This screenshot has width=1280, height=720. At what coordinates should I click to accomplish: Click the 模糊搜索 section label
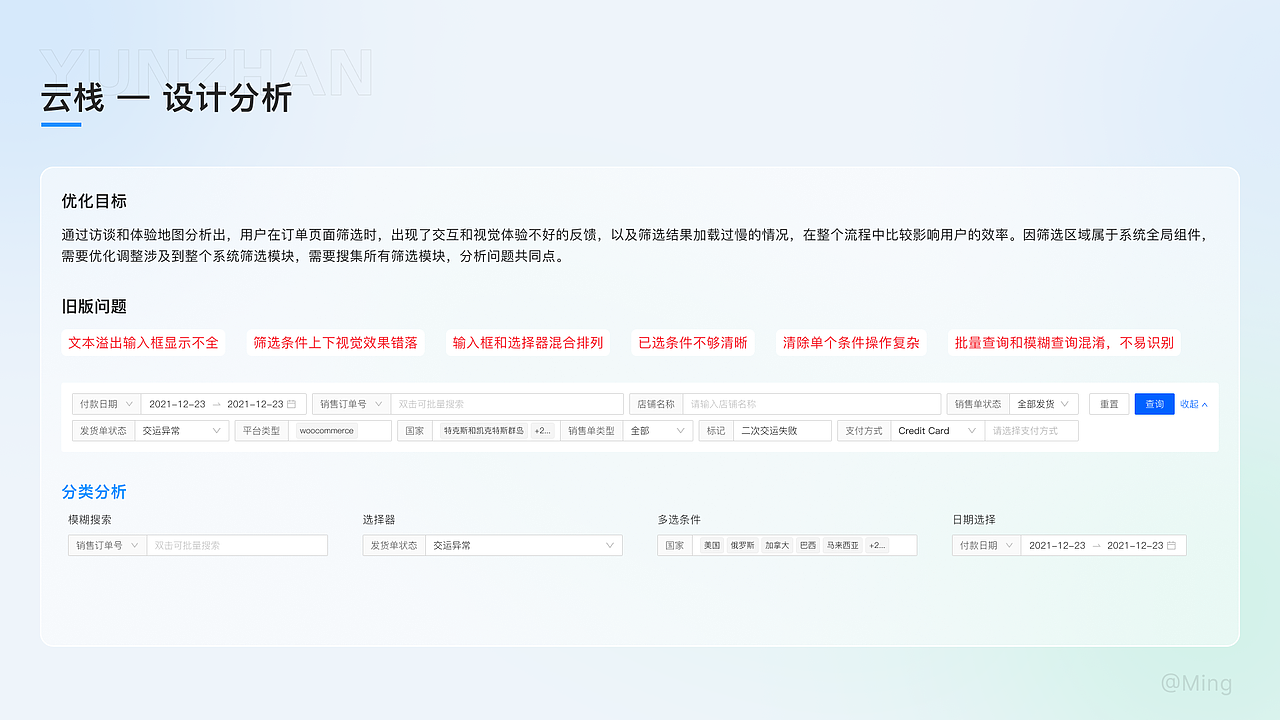(90, 520)
